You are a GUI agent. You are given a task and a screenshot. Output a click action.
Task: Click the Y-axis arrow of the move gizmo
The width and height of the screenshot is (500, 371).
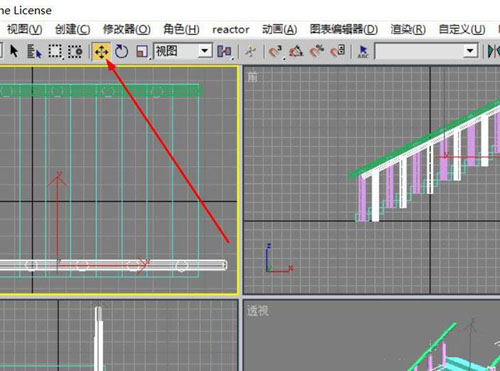tap(58, 180)
